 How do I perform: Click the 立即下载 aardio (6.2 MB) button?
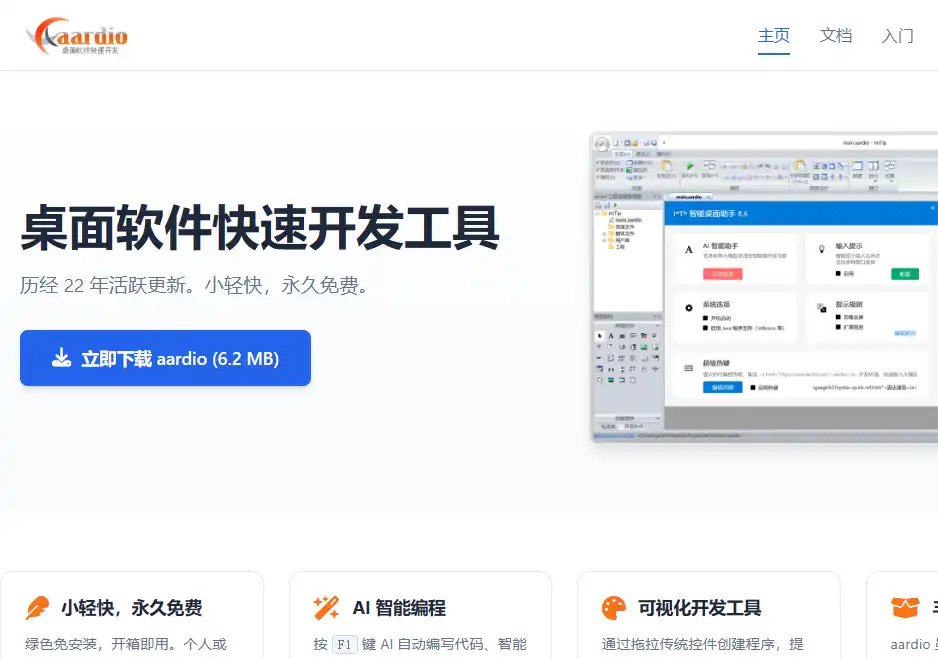point(165,358)
